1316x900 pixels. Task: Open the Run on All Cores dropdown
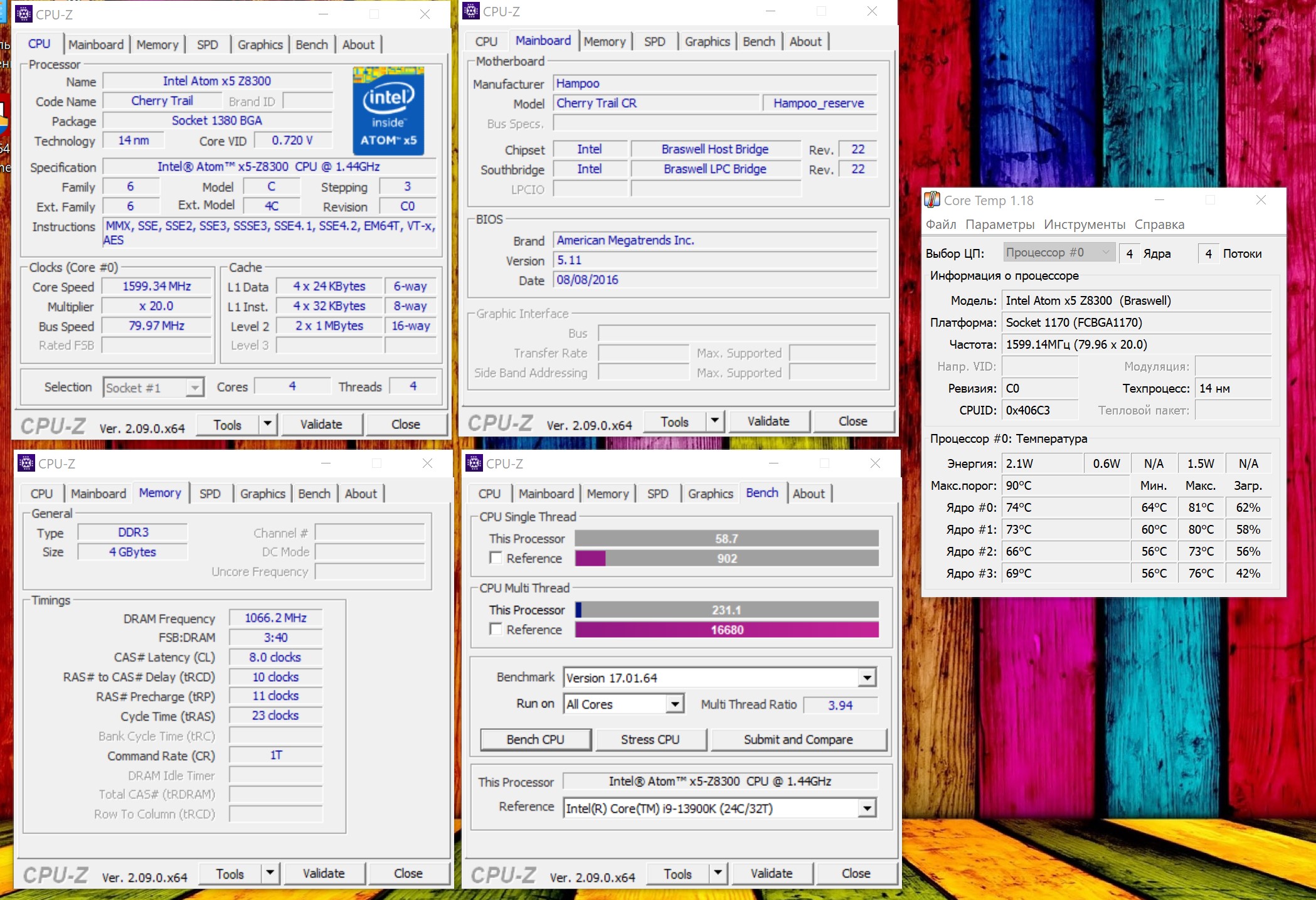tap(674, 704)
